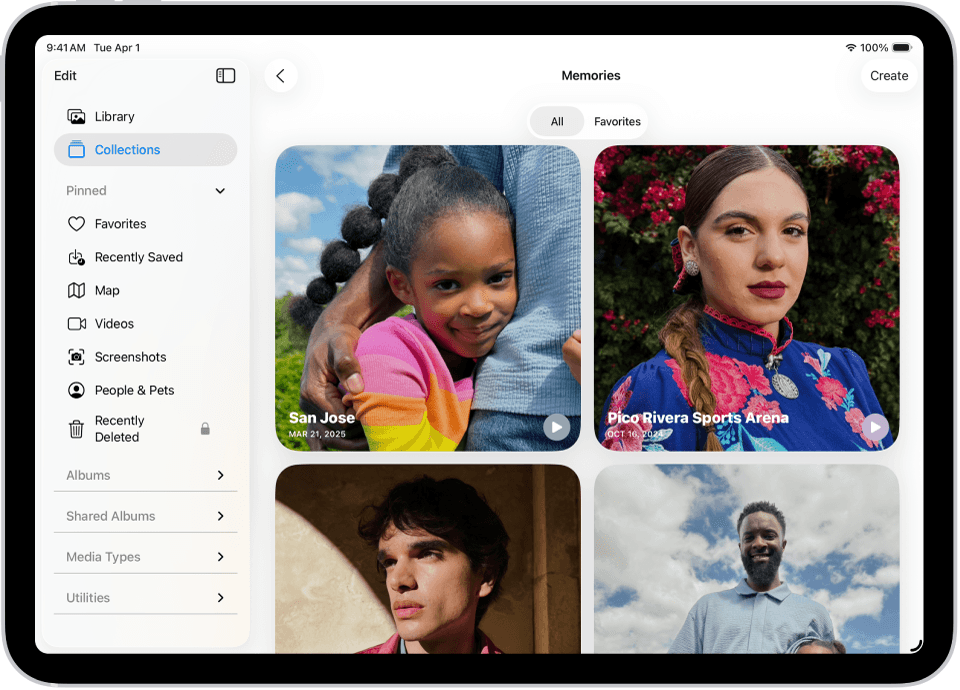The height and width of the screenshot is (690, 960).
Task: Click the Shared Albums header text
Action: click(111, 516)
